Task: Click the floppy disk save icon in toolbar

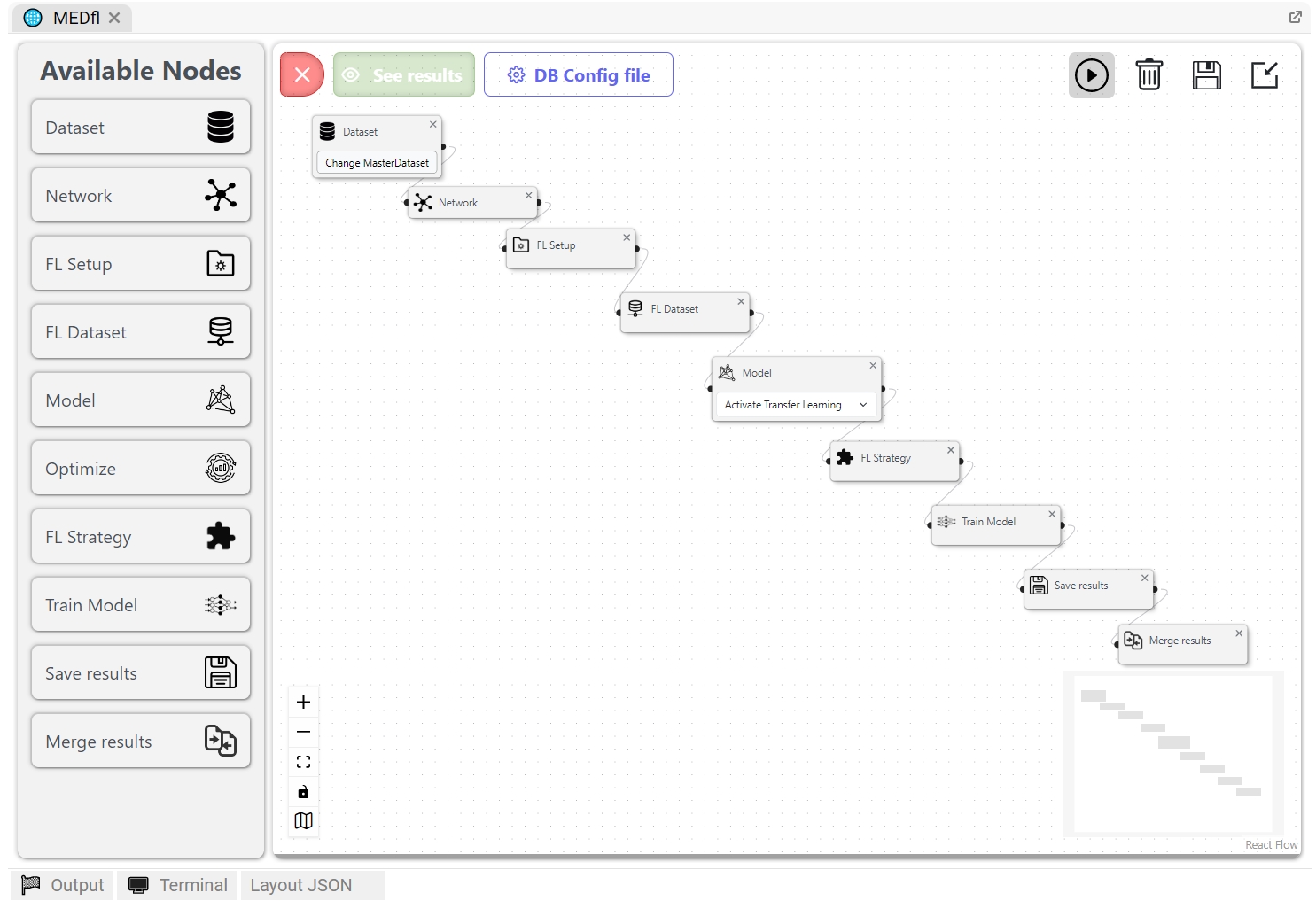Action: (1206, 75)
